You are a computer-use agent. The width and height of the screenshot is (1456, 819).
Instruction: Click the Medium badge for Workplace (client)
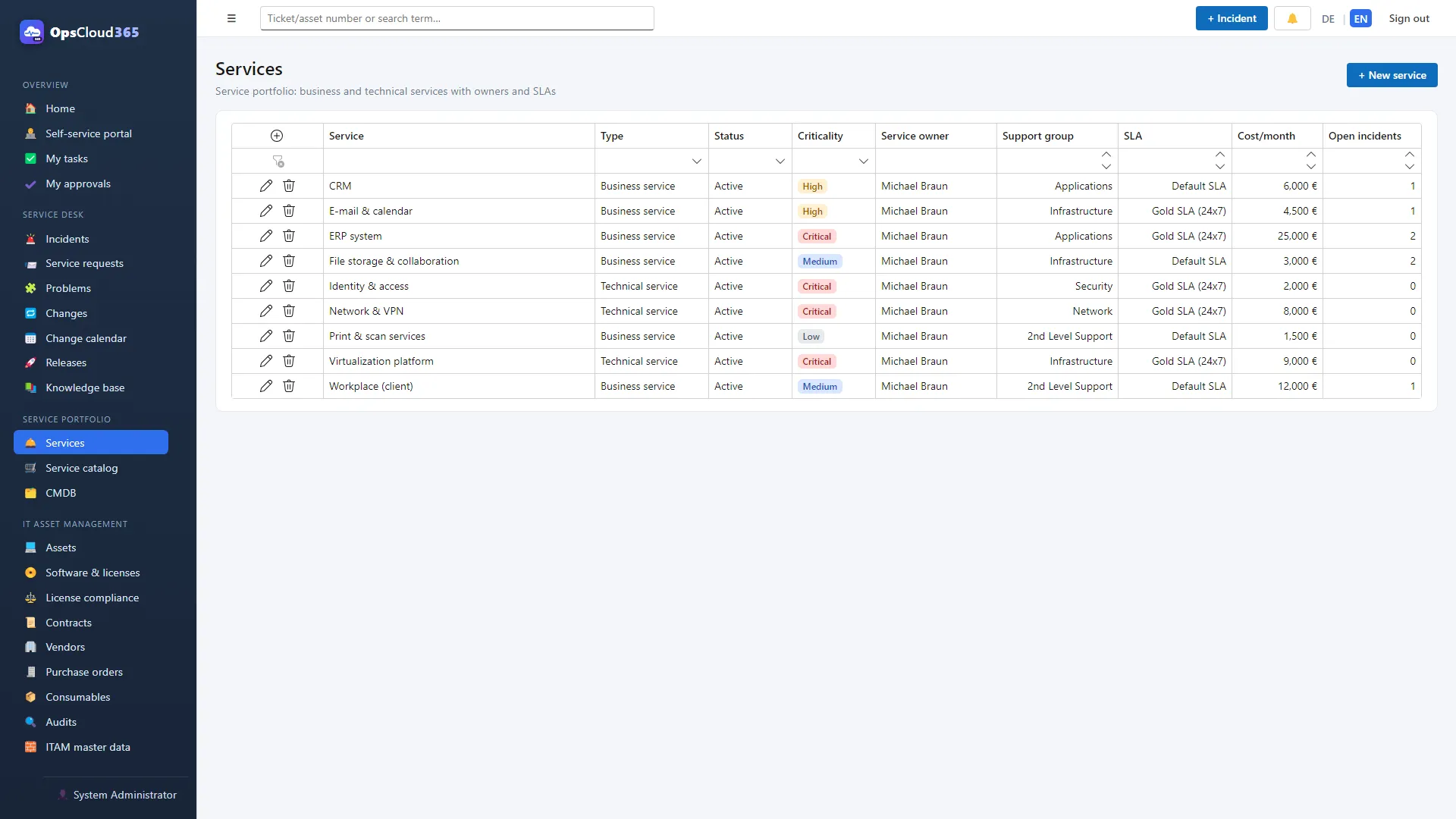coord(820,386)
